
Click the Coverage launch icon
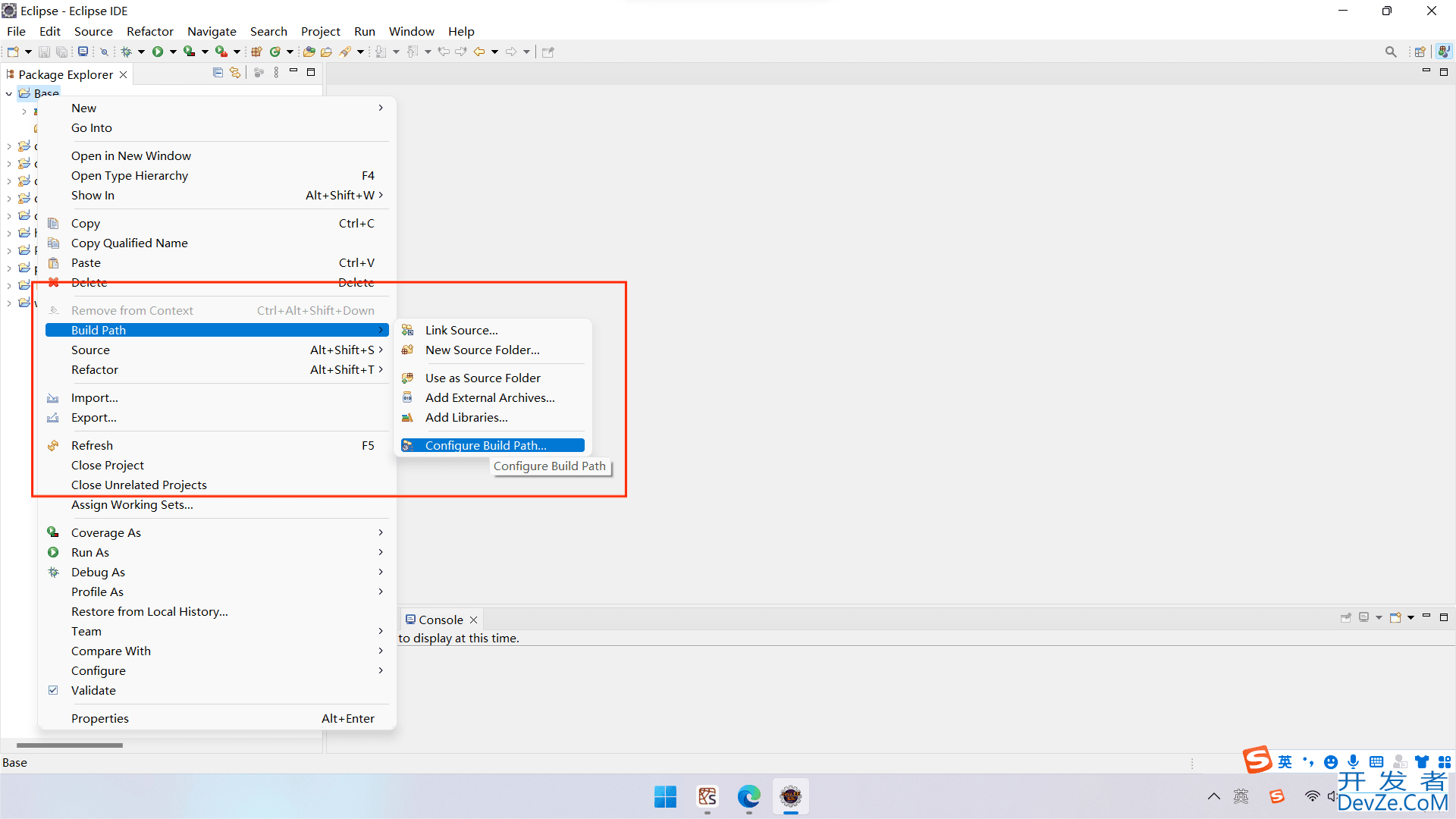pos(190,52)
